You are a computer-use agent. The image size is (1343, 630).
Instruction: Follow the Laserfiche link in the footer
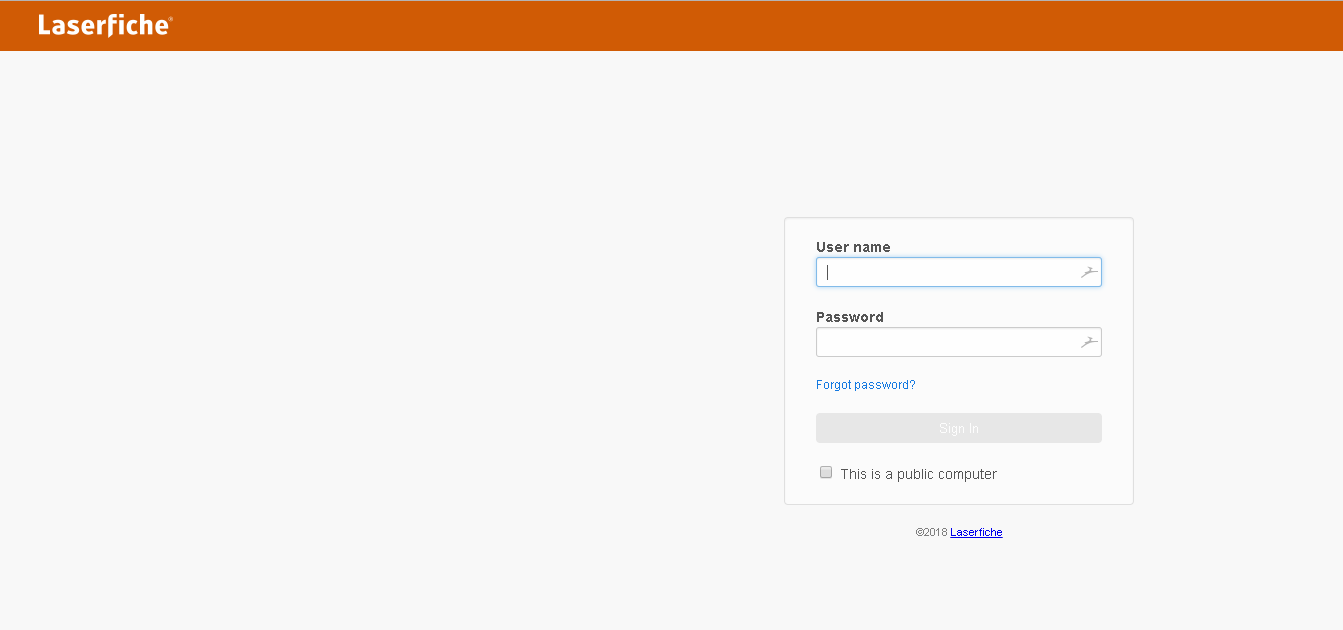coord(976,532)
